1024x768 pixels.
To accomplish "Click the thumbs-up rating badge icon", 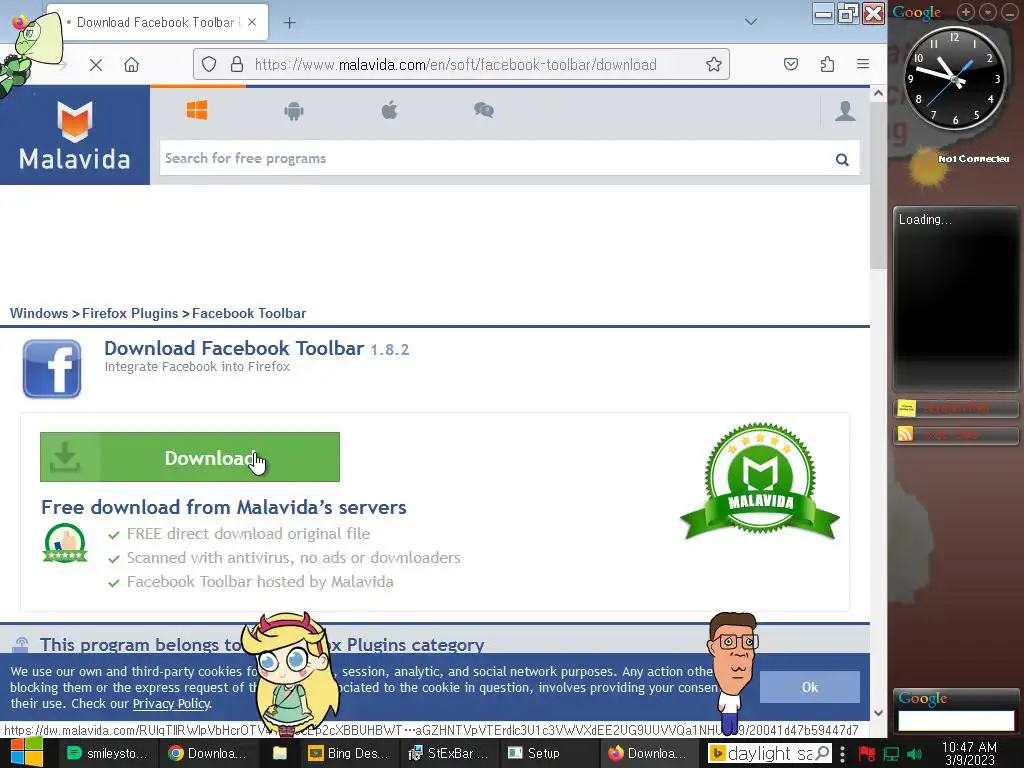I will pos(65,543).
